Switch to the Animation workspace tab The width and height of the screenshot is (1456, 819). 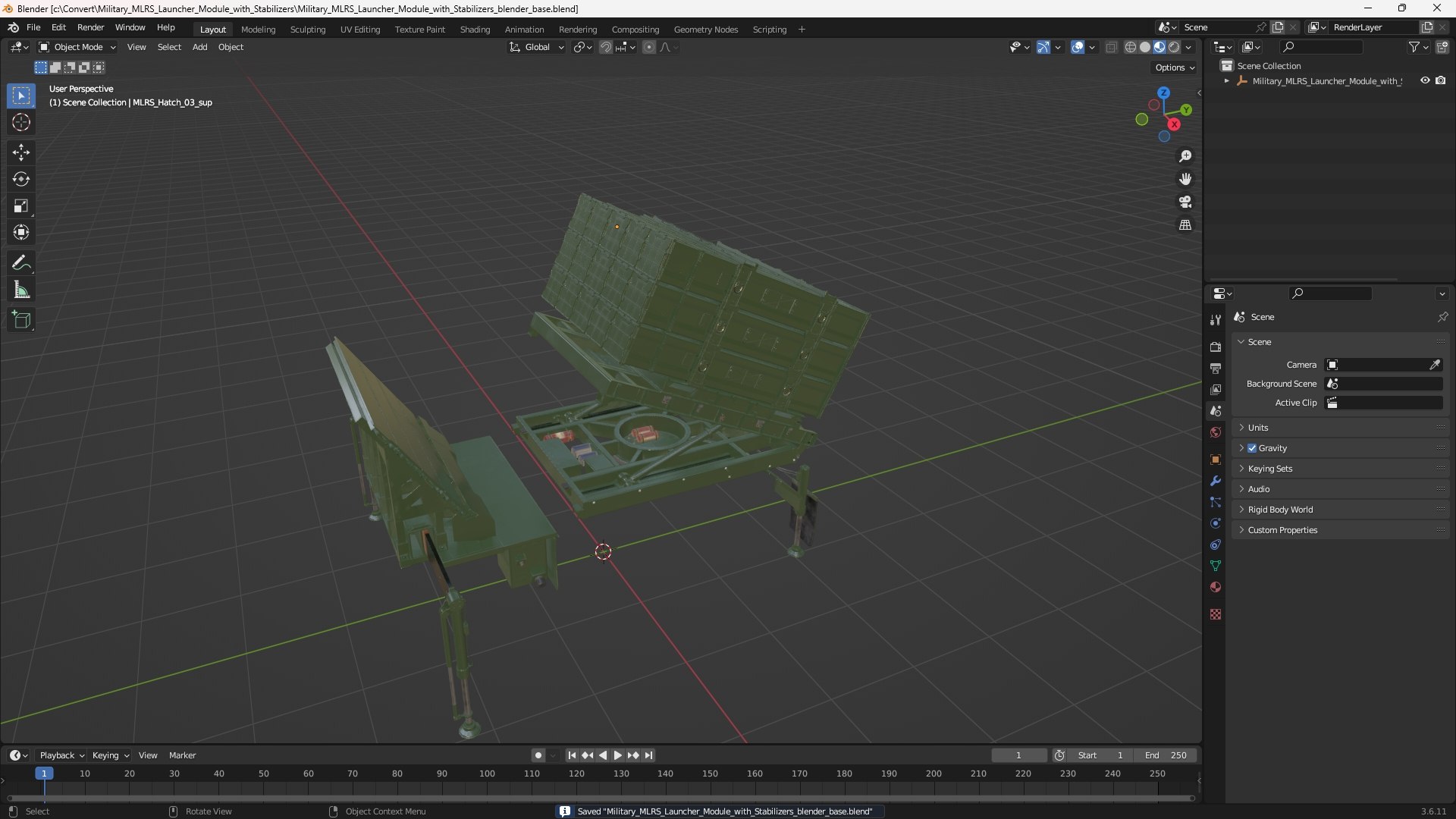(x=524, y=30)
